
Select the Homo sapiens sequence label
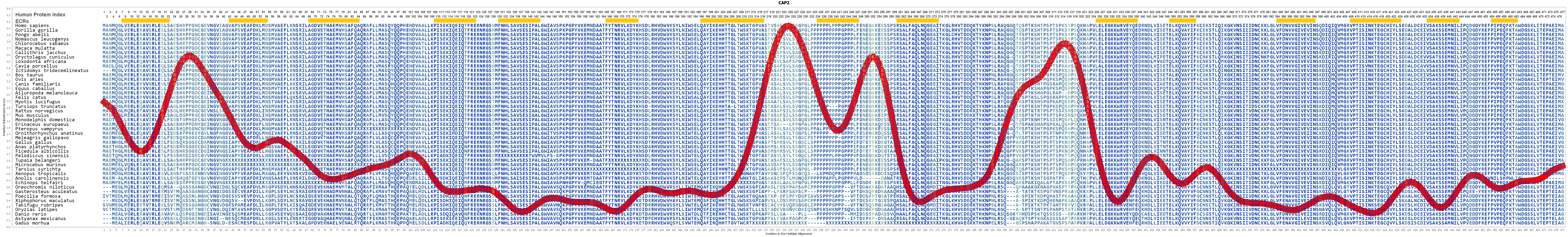click(32, 26)
